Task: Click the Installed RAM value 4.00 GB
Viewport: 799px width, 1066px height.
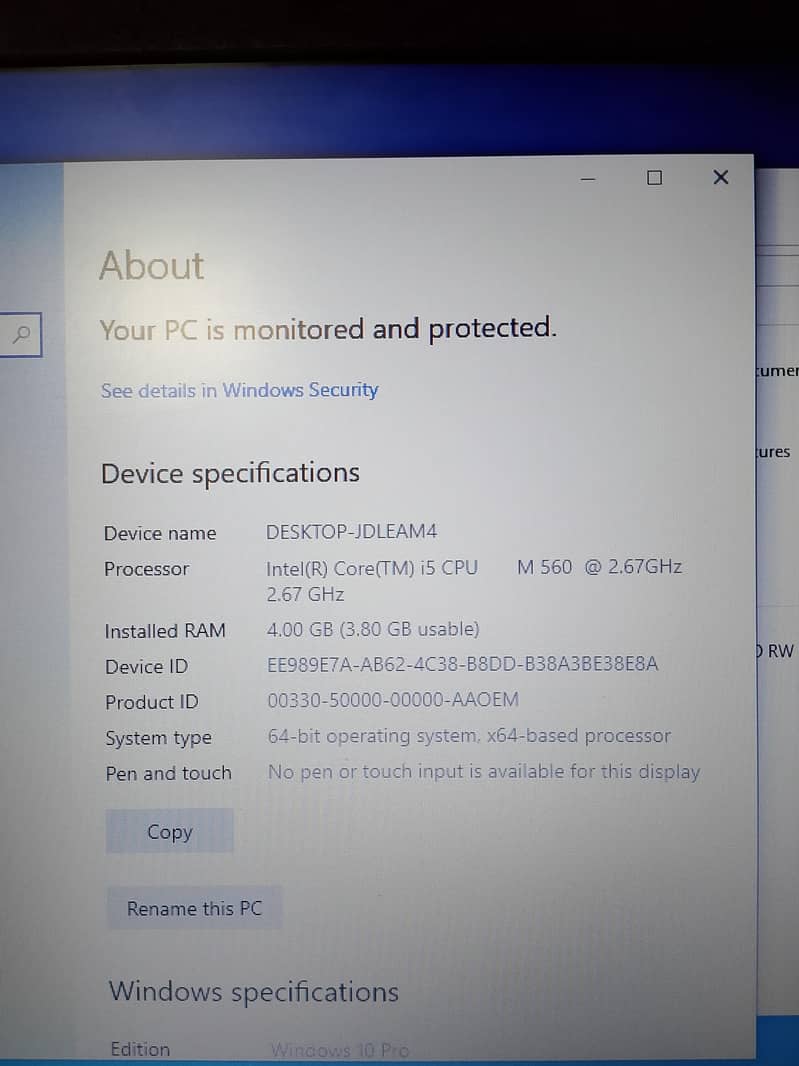Action: tap(373, 630)
